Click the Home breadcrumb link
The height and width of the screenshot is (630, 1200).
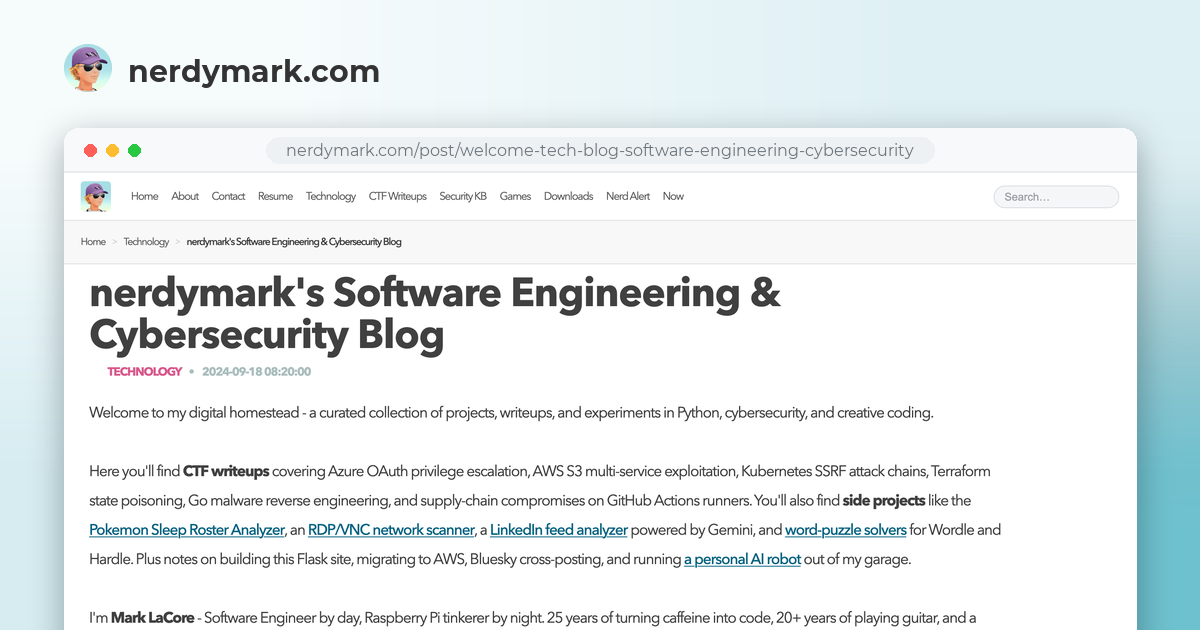click(x=93, y=242)
